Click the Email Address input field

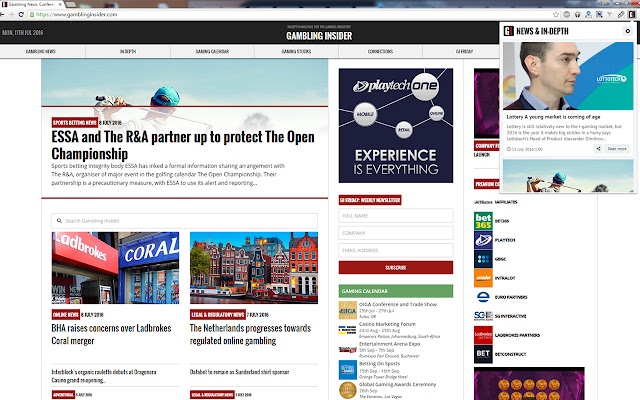tap(396, 250)
